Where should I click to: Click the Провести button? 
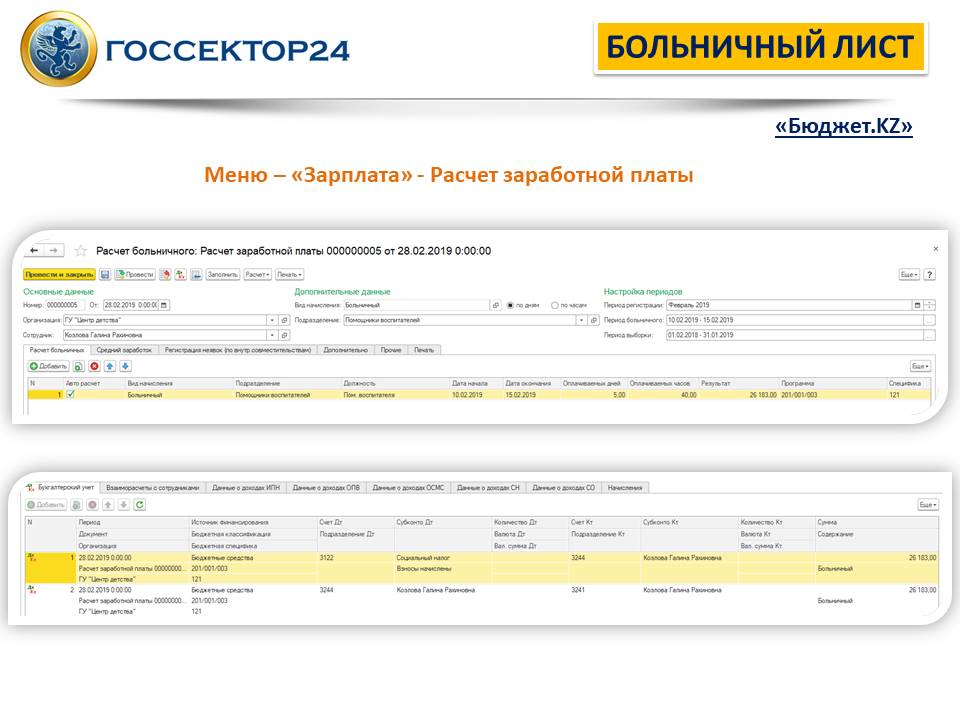click(135, 275)
